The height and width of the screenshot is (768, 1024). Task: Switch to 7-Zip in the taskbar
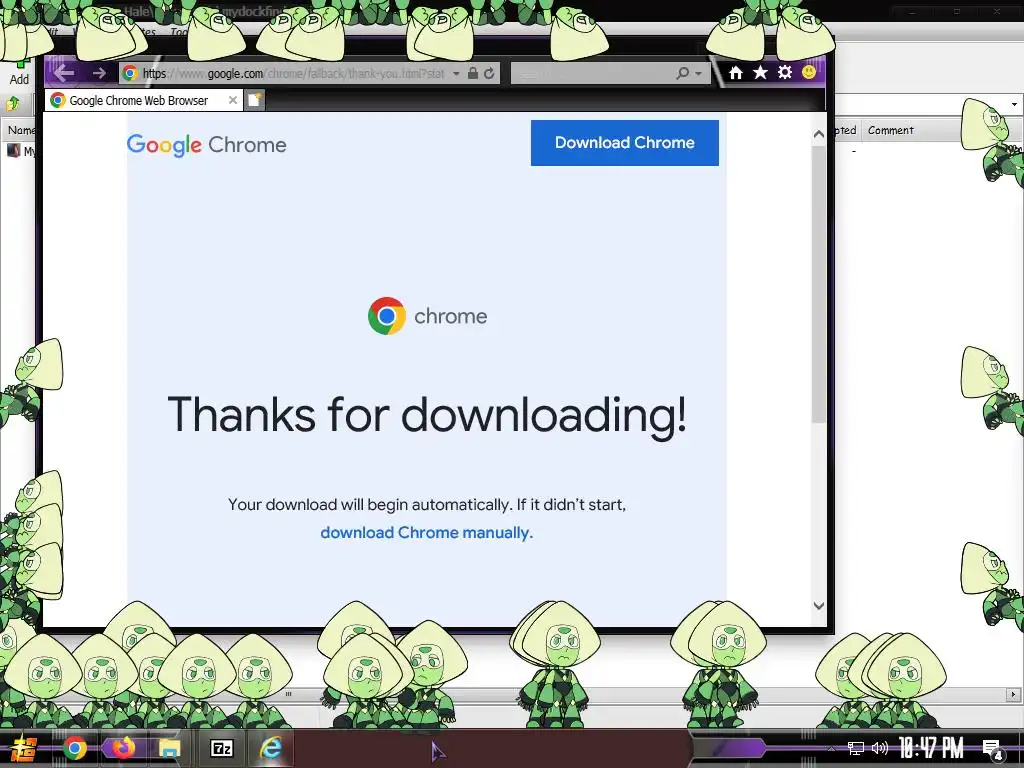tap(221, 748)
